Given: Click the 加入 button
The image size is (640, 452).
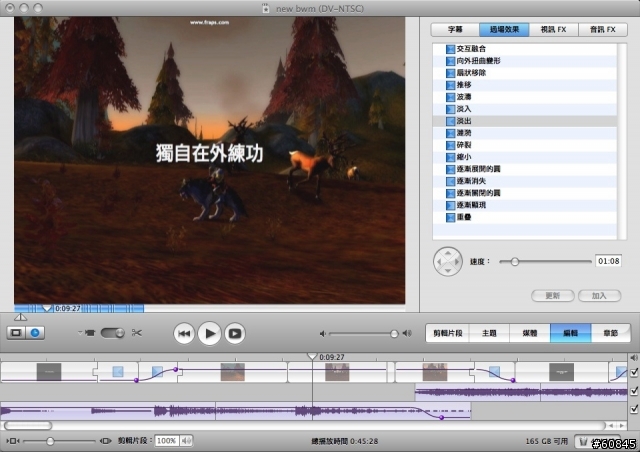Looking at the screenshot, I should click(x=599, y=296).
